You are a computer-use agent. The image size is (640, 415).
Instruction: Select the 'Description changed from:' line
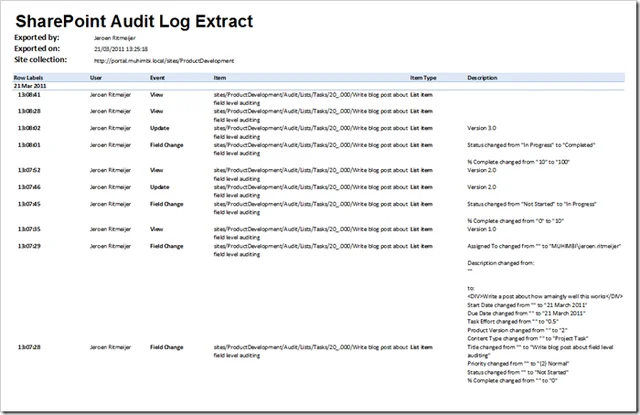click(501, 263)
